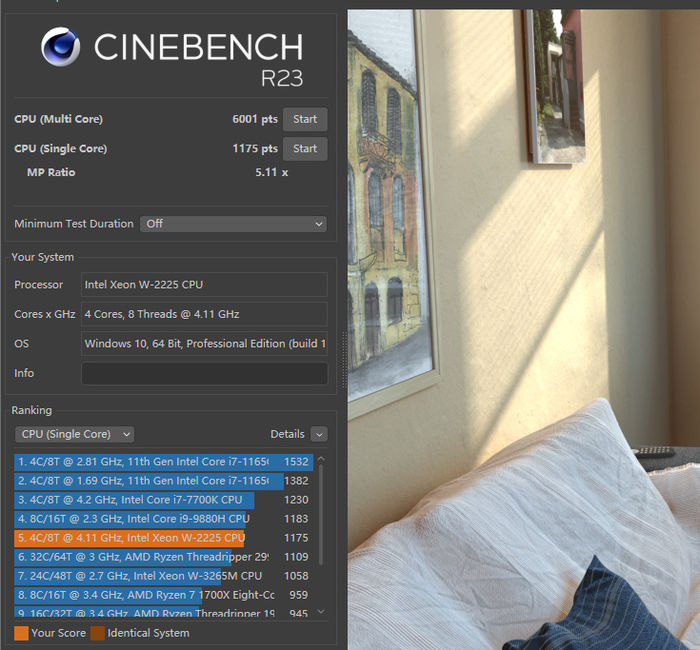Open the Minimum Test Duration dropdown

click(x=233, y=224)
